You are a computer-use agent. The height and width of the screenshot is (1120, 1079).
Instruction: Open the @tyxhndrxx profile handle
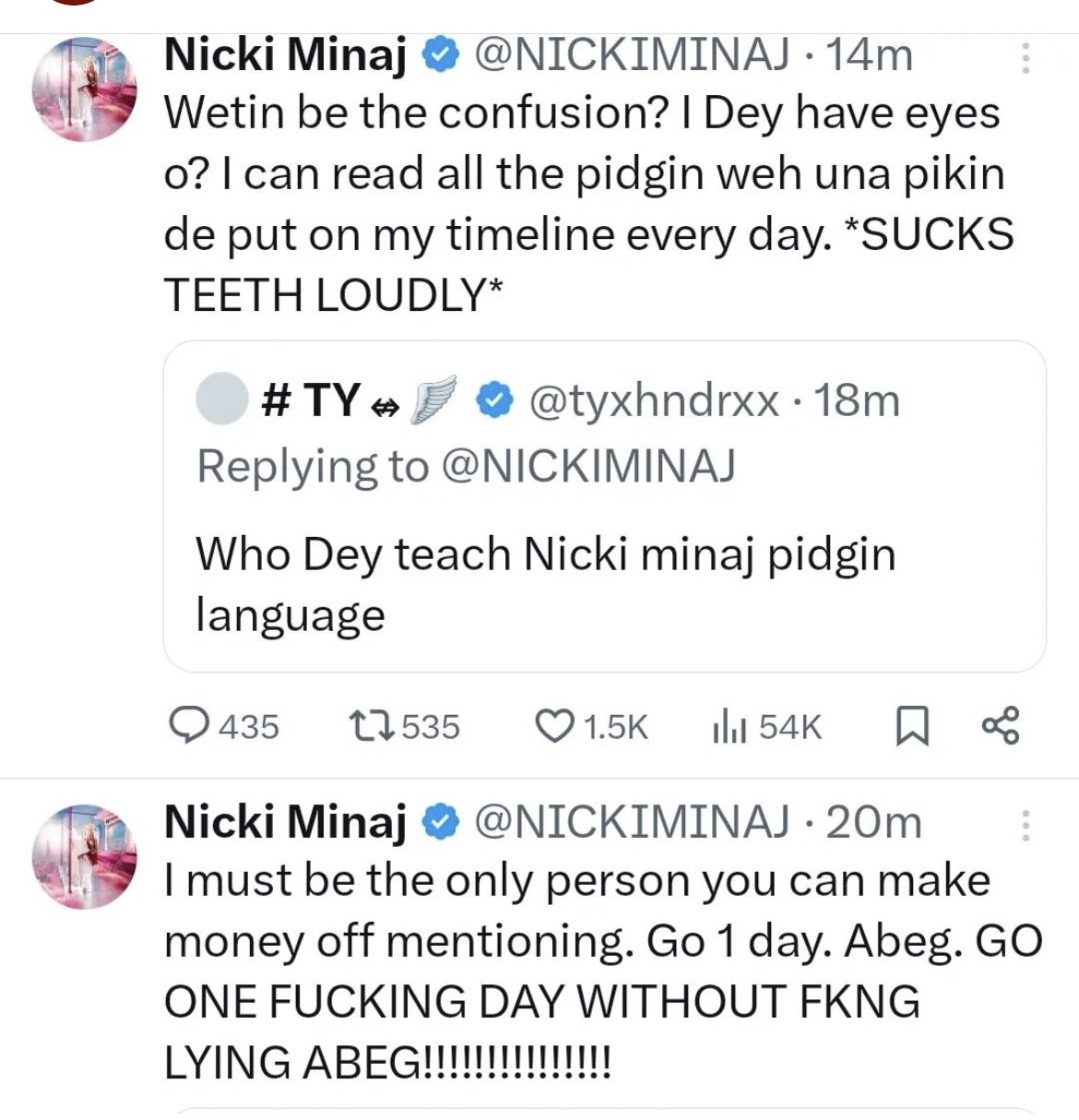(653, 400)
